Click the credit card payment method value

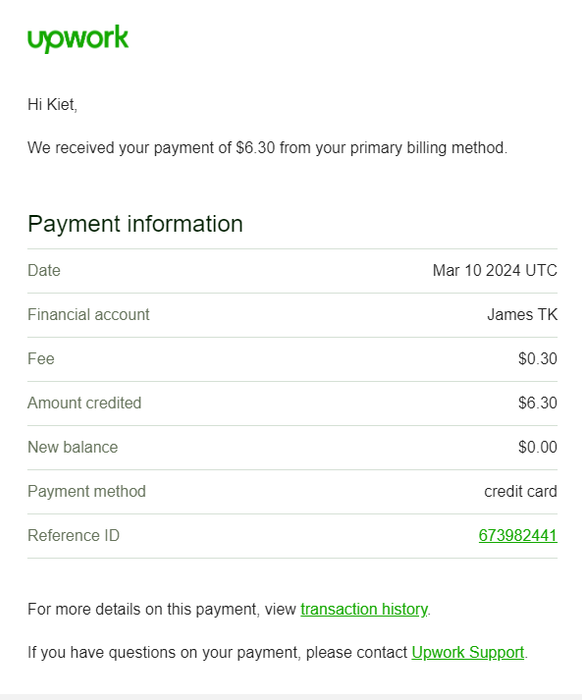click(x=520, y=491)
